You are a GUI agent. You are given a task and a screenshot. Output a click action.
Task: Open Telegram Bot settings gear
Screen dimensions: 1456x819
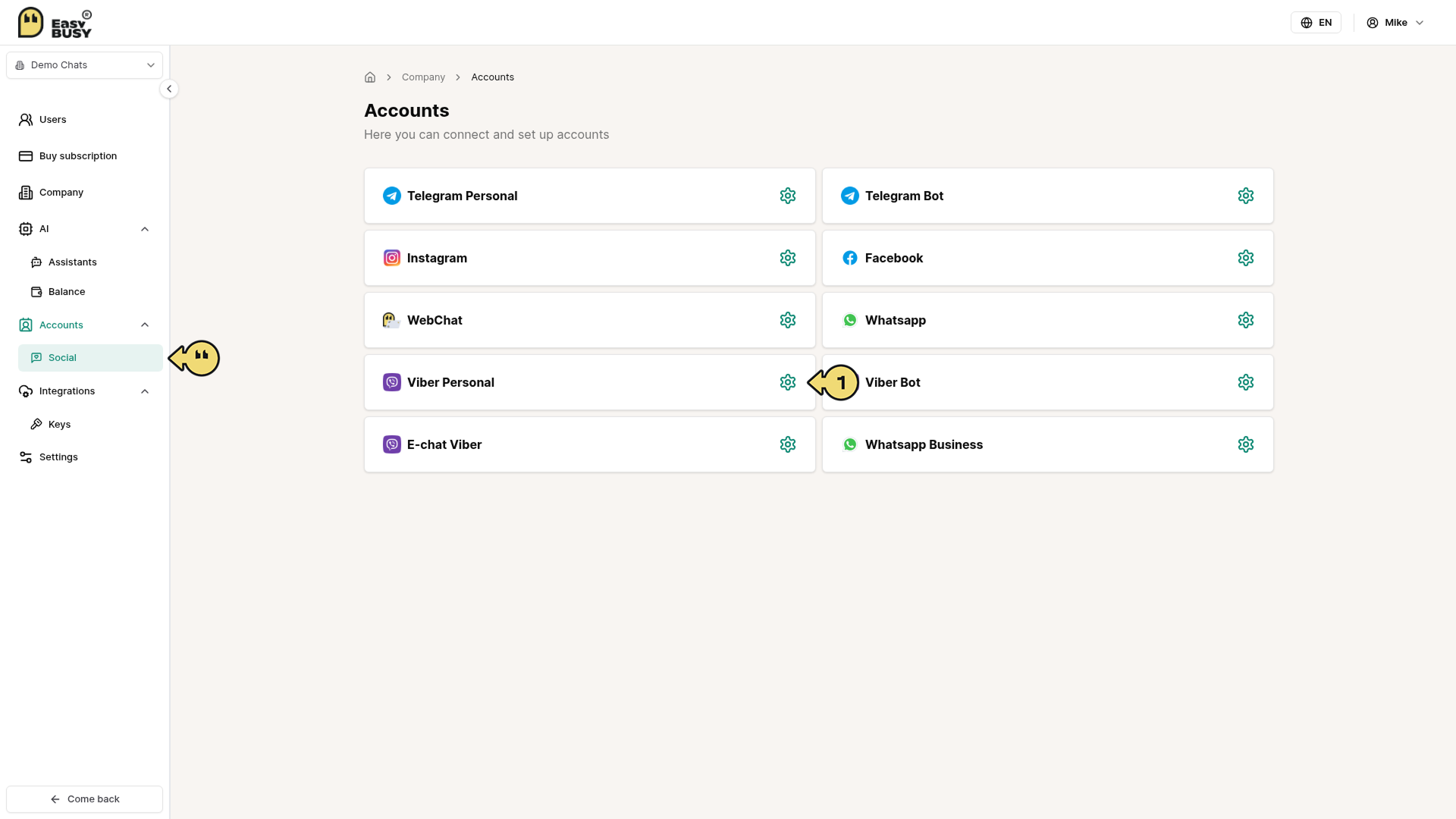(1246, 196)
